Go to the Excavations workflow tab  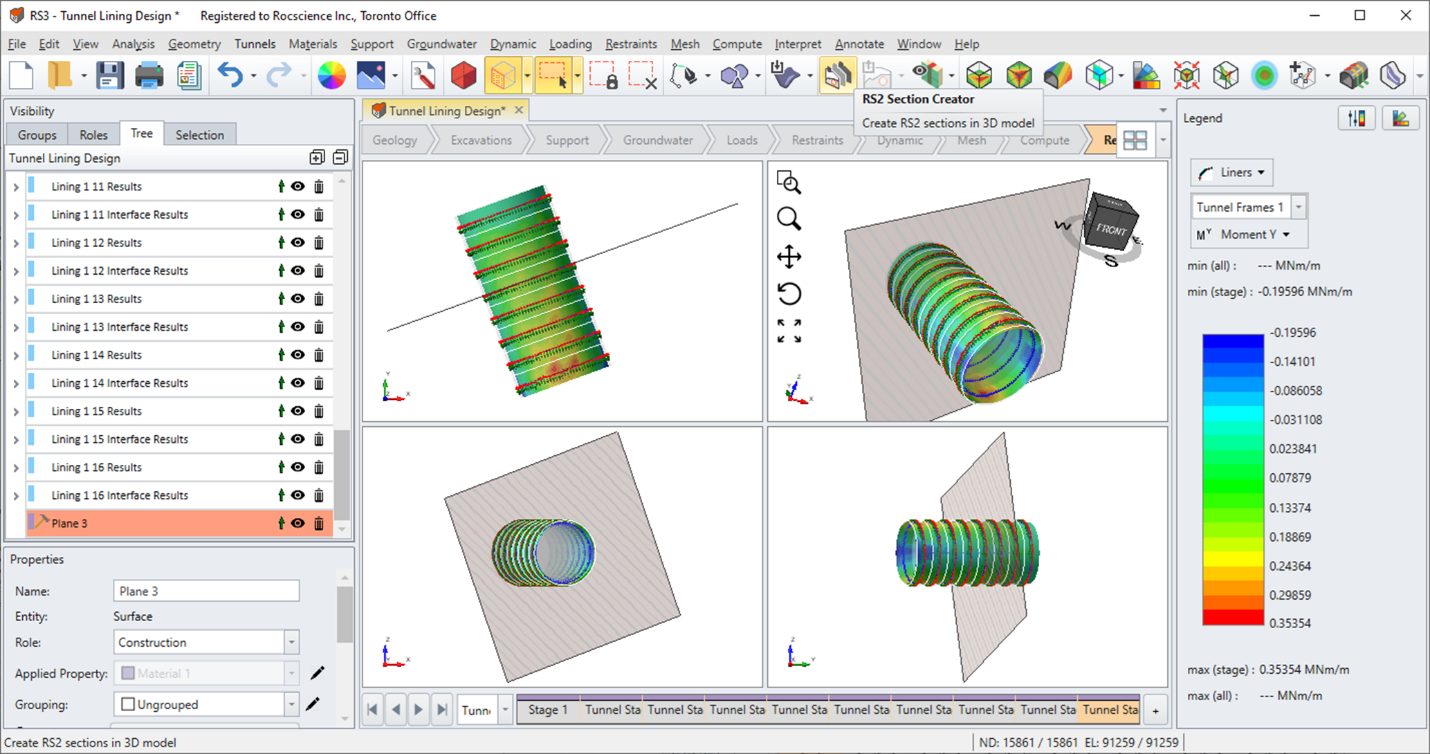tap(481, 140)
